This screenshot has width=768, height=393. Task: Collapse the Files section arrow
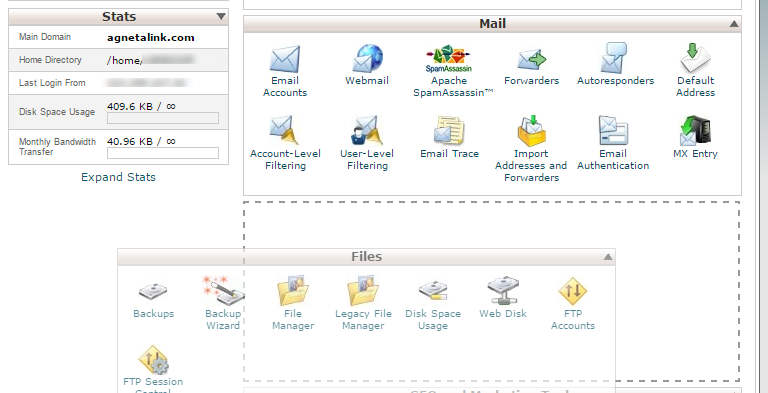tap(608, 257)
